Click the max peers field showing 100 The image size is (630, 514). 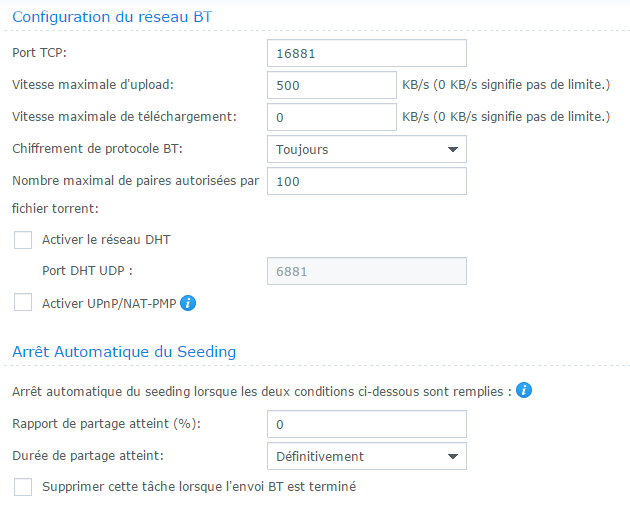pyautogui.click(x=366, y=181)
